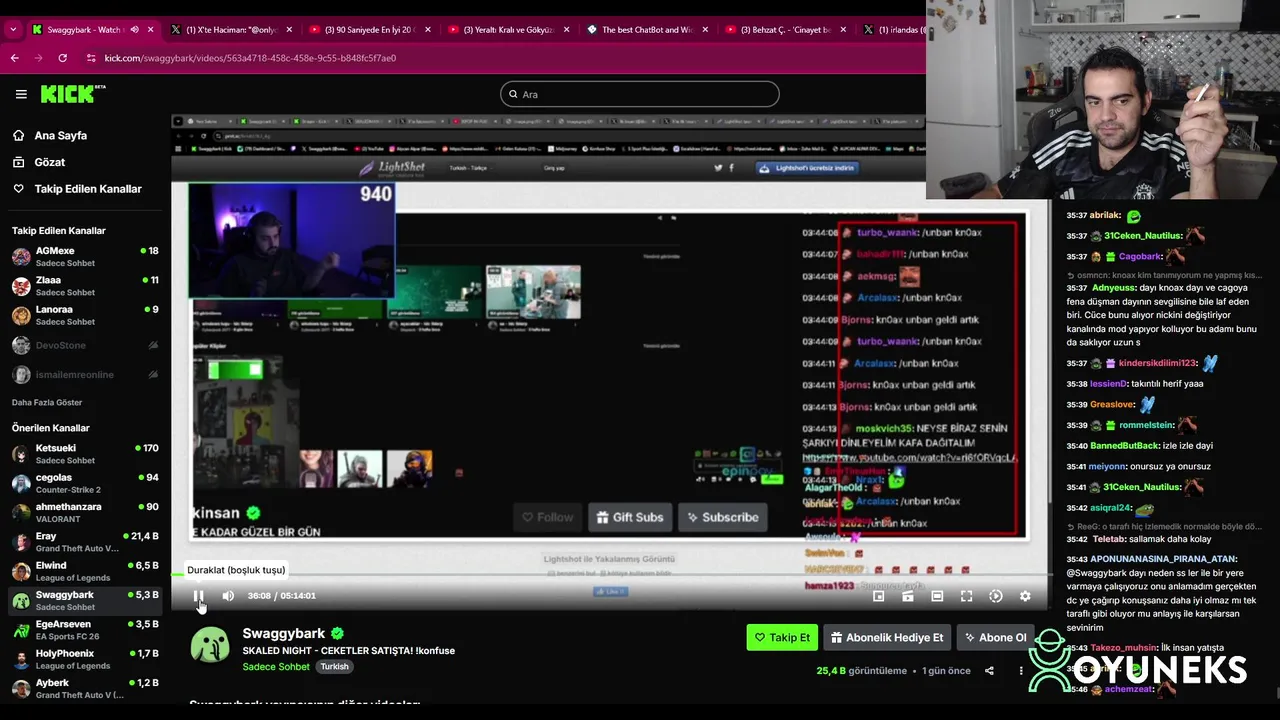The height and width of the screenshot is (720, 1280).
Task: Open the Swaggybark channel name link
Action: [x=284, y=633]
